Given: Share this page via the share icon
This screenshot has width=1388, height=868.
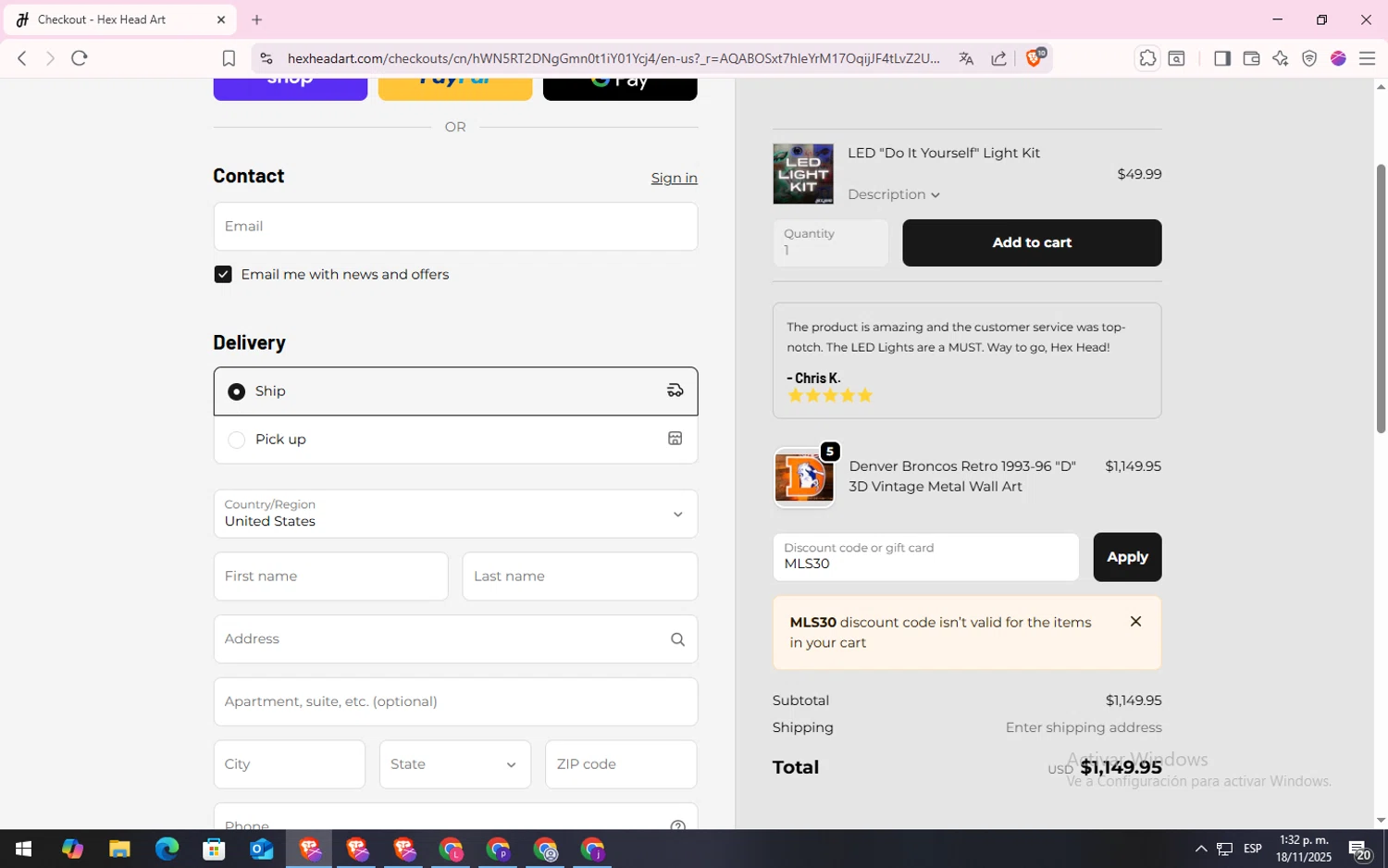Looking at the screenshot, I should [x=999, y=58].
